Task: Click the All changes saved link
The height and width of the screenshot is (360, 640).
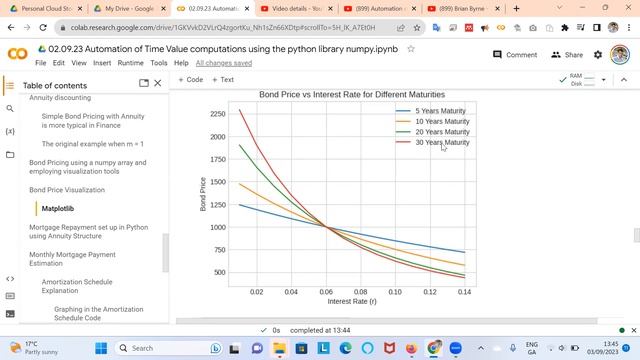Action: [x=224, y=63]
